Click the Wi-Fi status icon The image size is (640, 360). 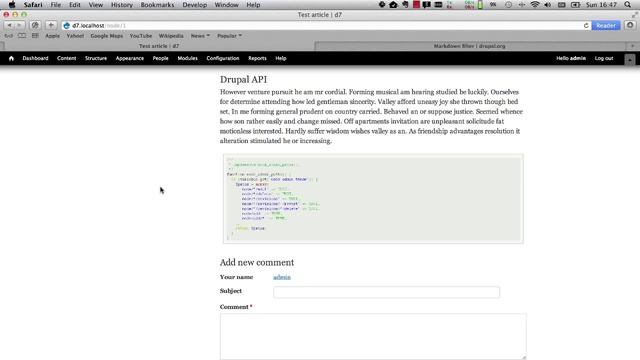(535, 5)
